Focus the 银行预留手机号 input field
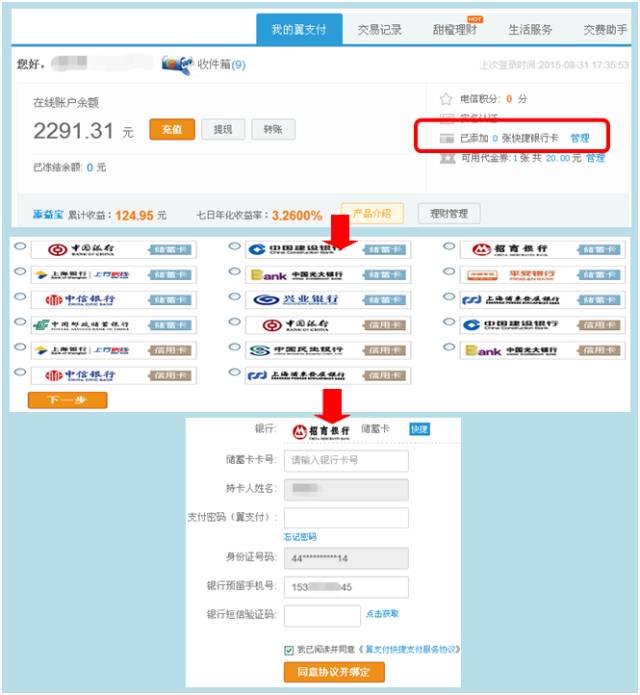Image resolution: width=640 pixels, height=695 pixels. (x=346, y=587)
